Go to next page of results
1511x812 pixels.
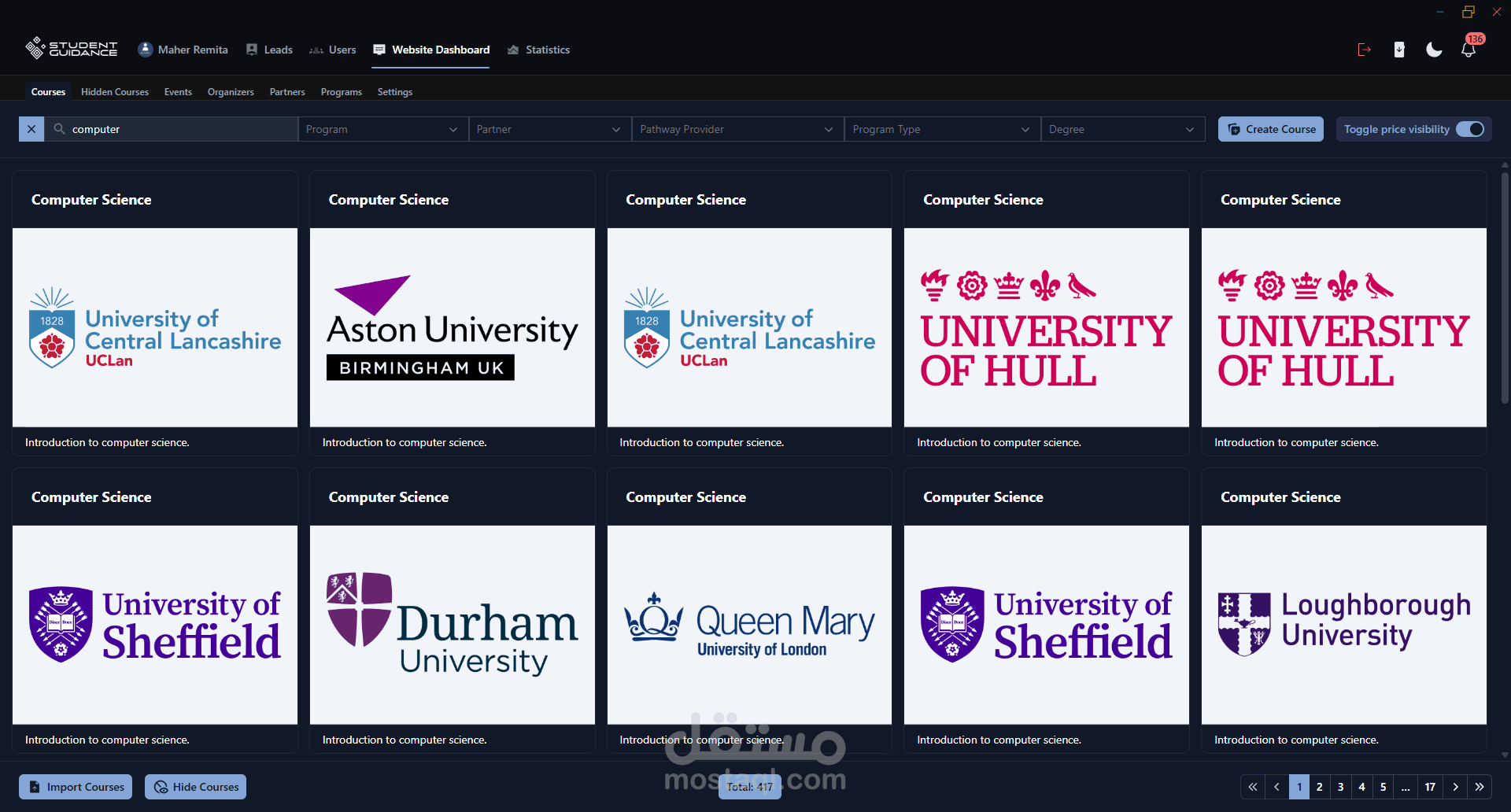click(x=1456, y=787)
